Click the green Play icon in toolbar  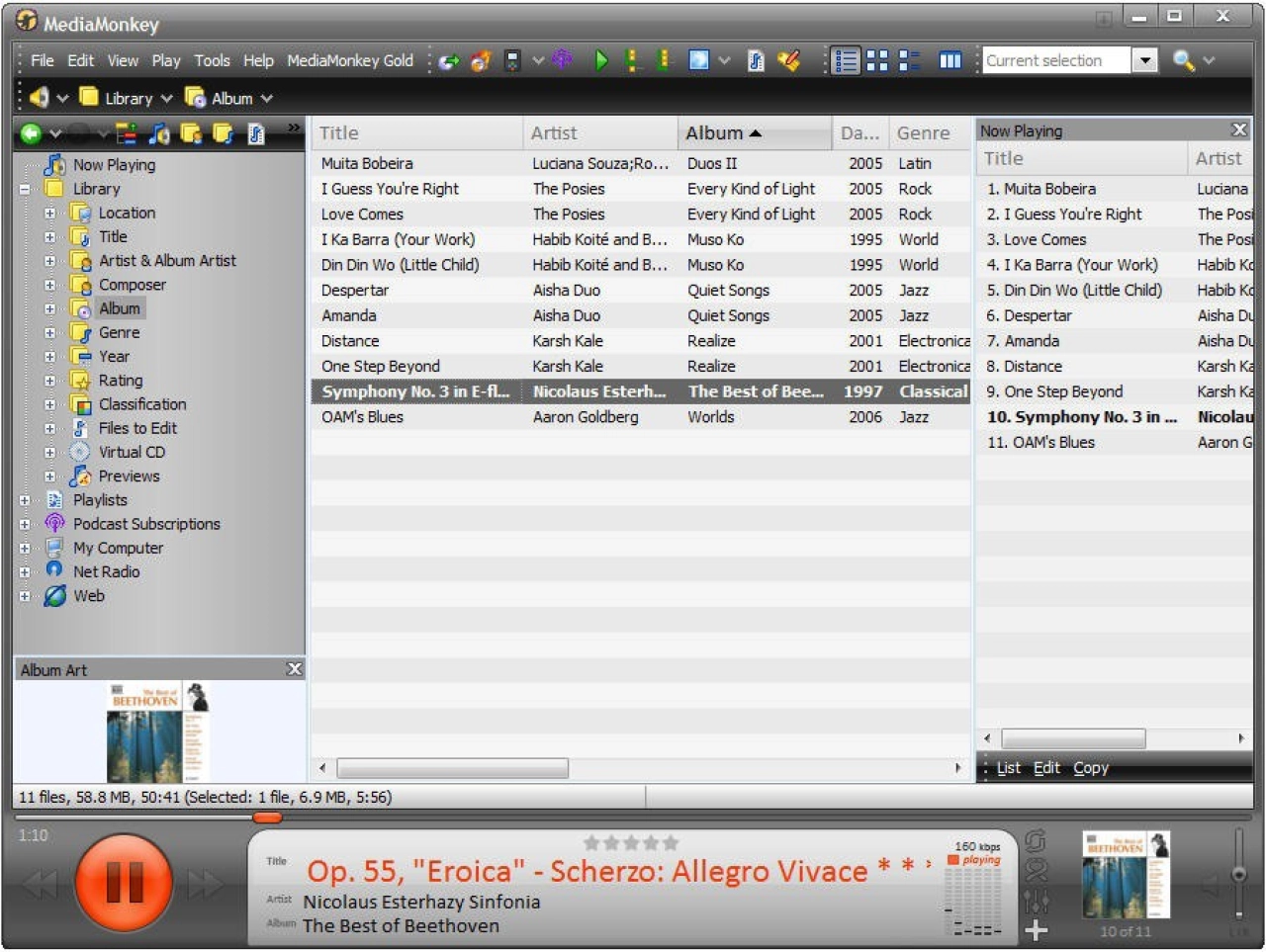(600, 60)
